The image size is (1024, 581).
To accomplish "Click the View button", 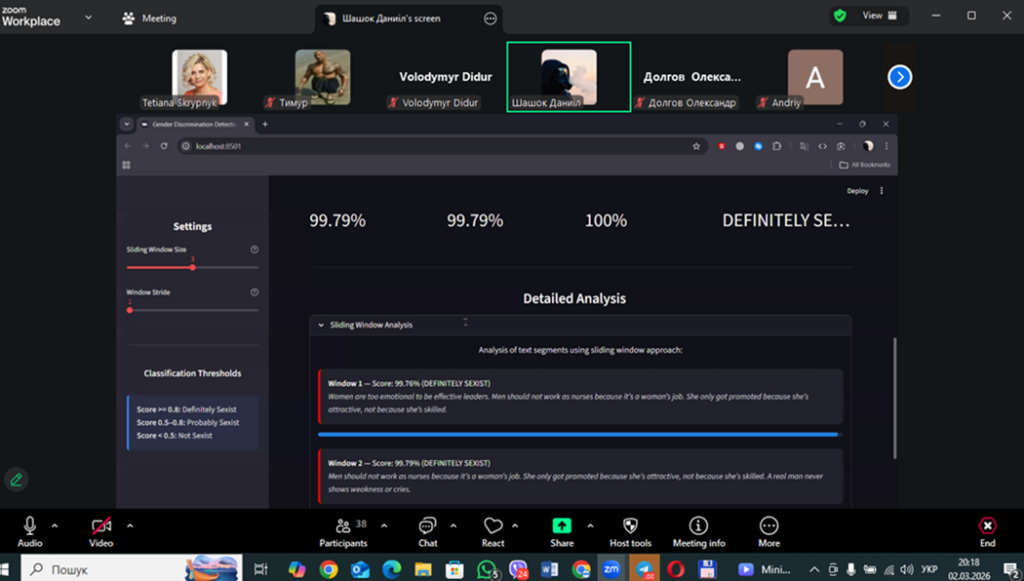I will 880,16.
